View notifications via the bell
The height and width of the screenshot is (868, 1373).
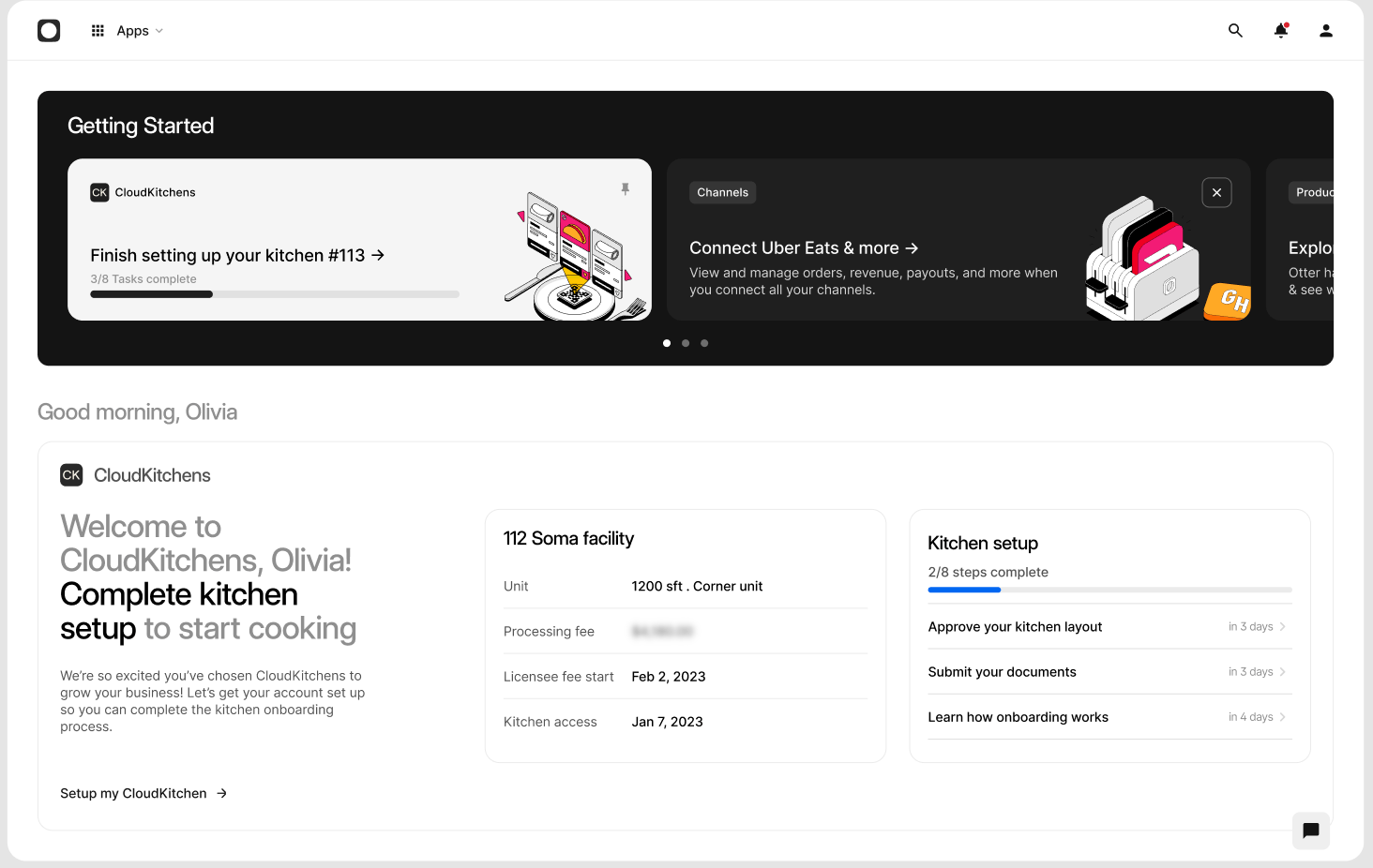pyautogui.click(x=1281, y=30)
